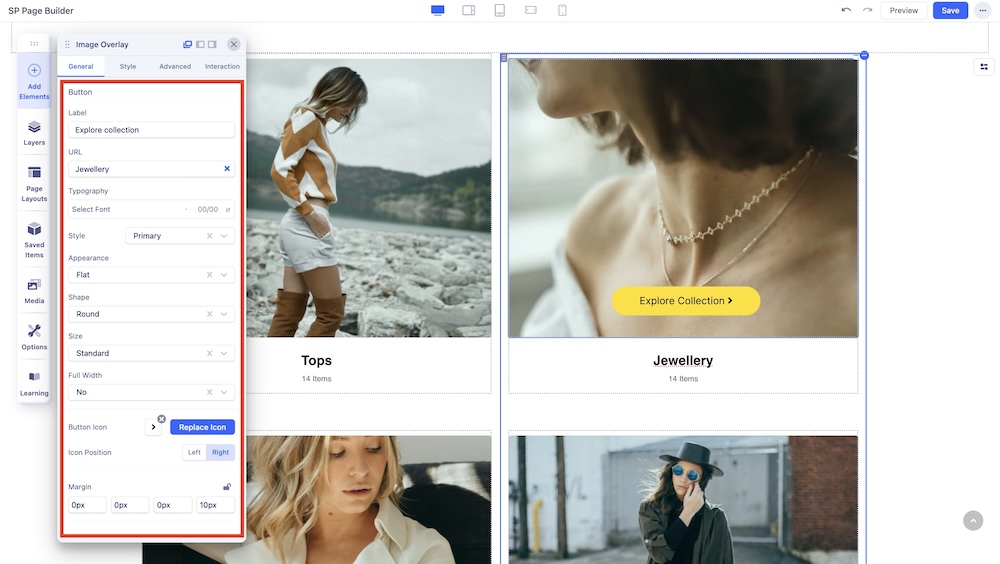The width and height of the screenshot is (1000, 564).
Task: Grab the Image Overlay panel drag handle
Action: 67,44
